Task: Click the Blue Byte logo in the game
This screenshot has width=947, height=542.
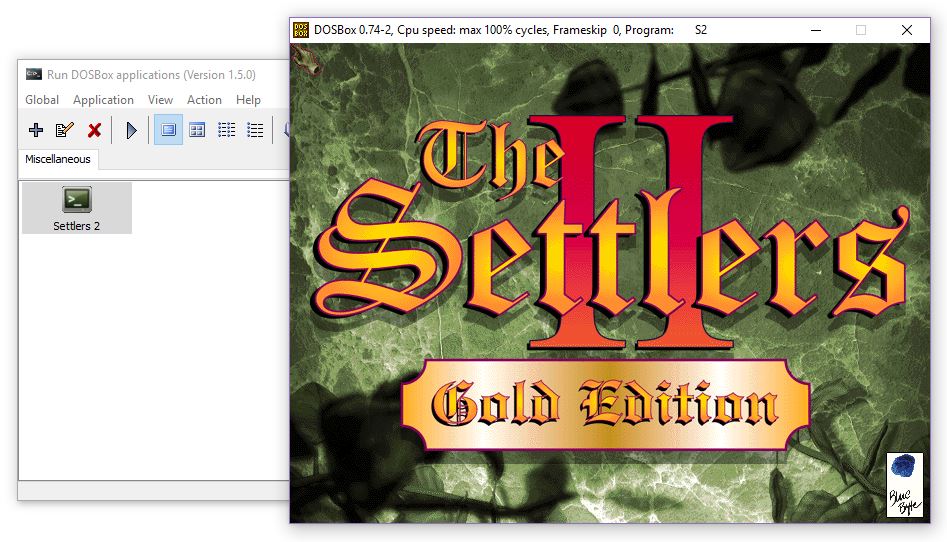Action: tap(905, 485)
